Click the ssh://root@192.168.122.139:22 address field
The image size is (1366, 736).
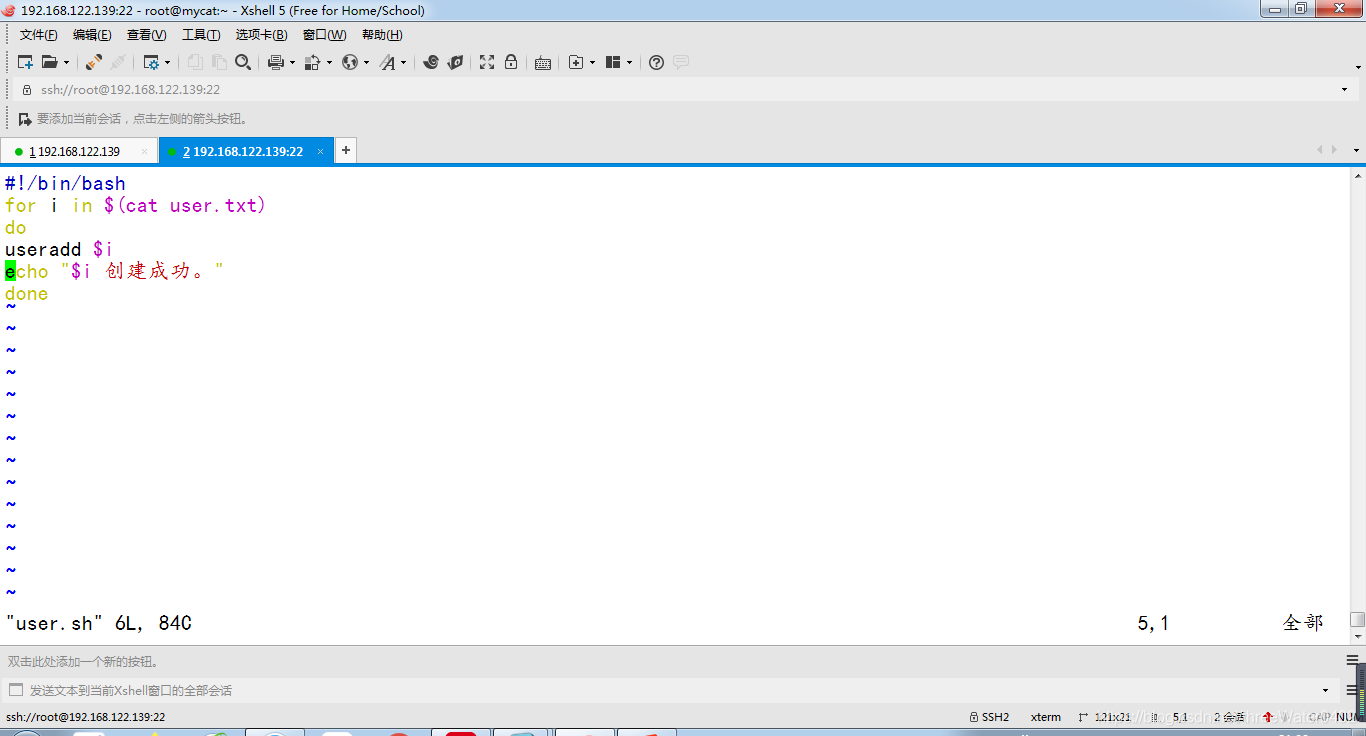[x=684, y=90]
